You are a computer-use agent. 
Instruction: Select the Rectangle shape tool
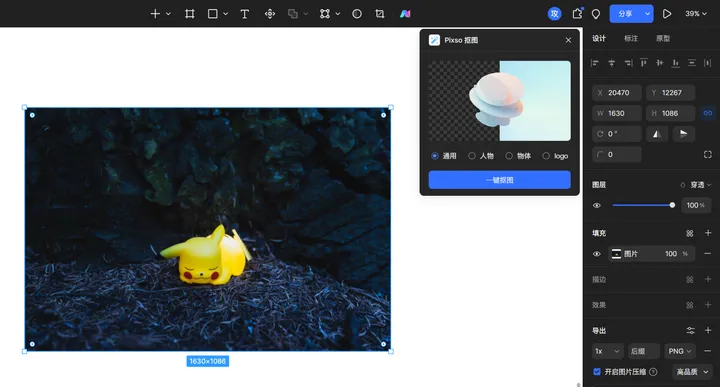(x=213, y=14)
